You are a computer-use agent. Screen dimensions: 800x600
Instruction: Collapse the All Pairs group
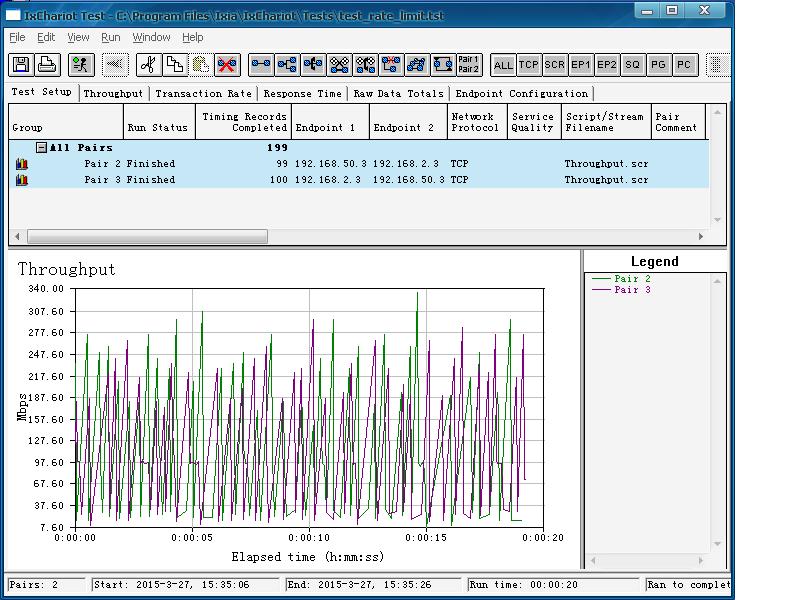click(x=41, y=147)
